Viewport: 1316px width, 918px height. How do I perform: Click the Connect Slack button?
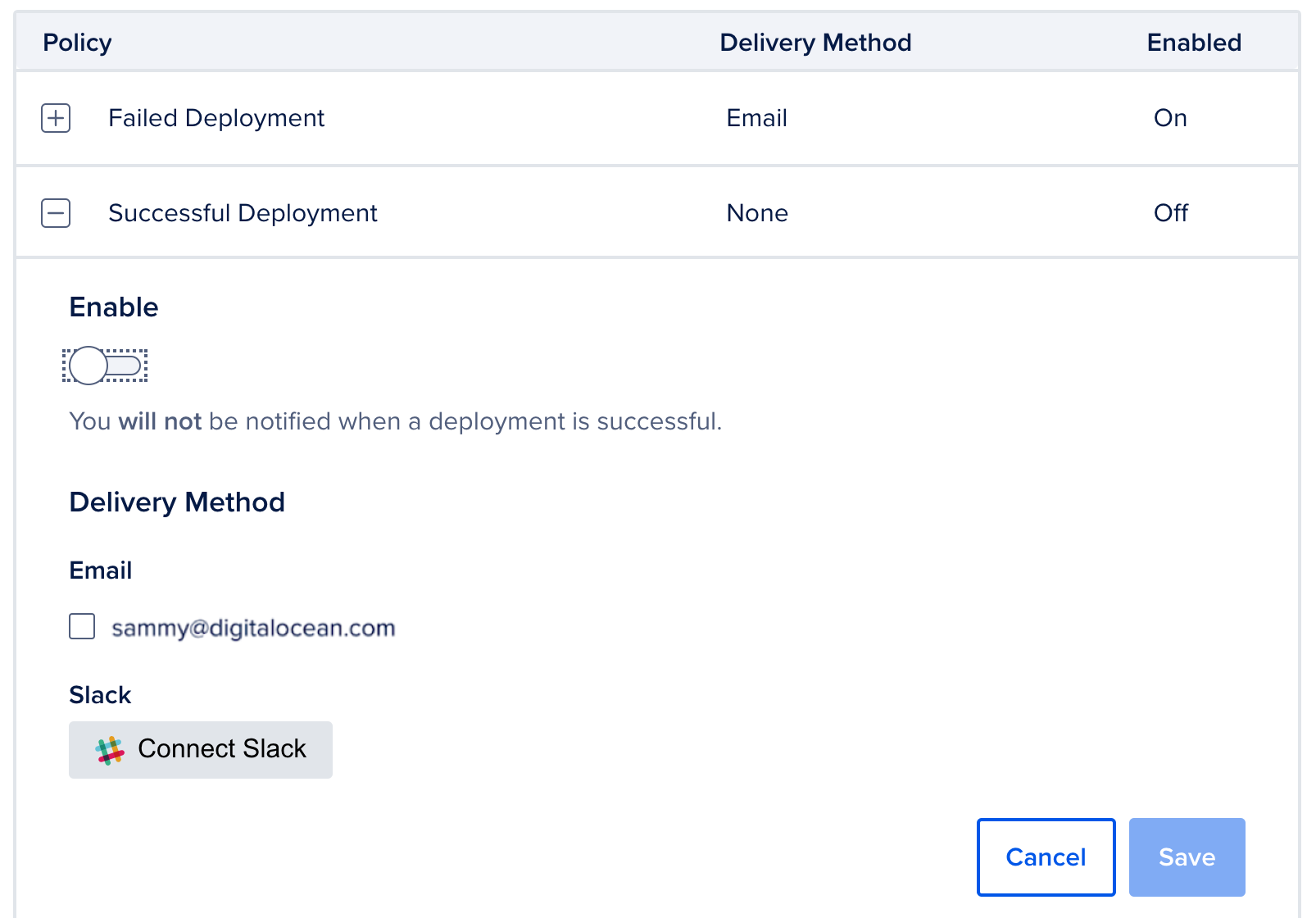pos(201,749)
